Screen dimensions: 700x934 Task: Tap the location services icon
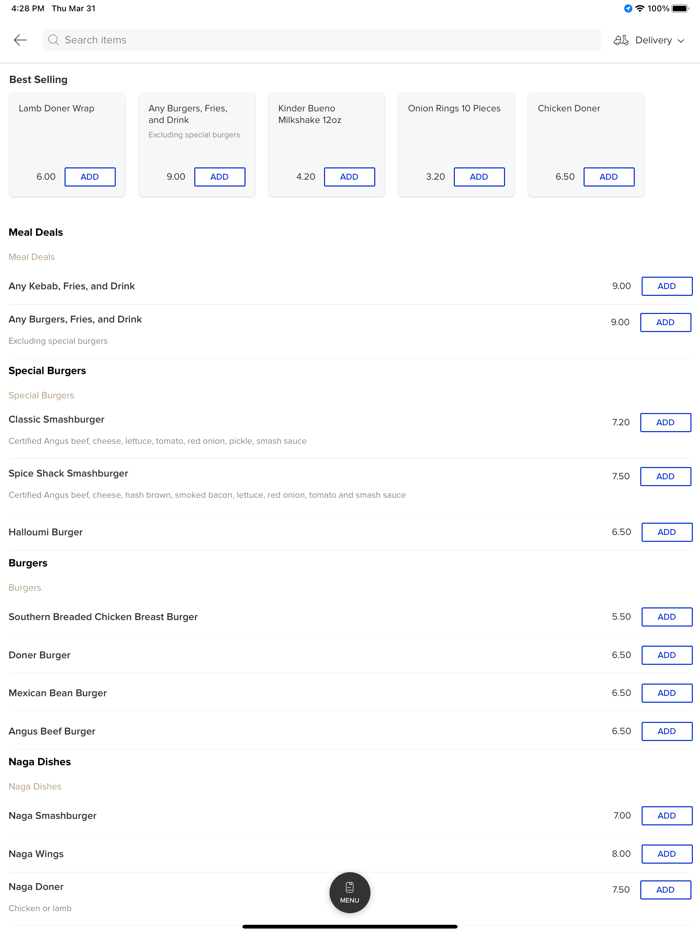tap(628, 8)
